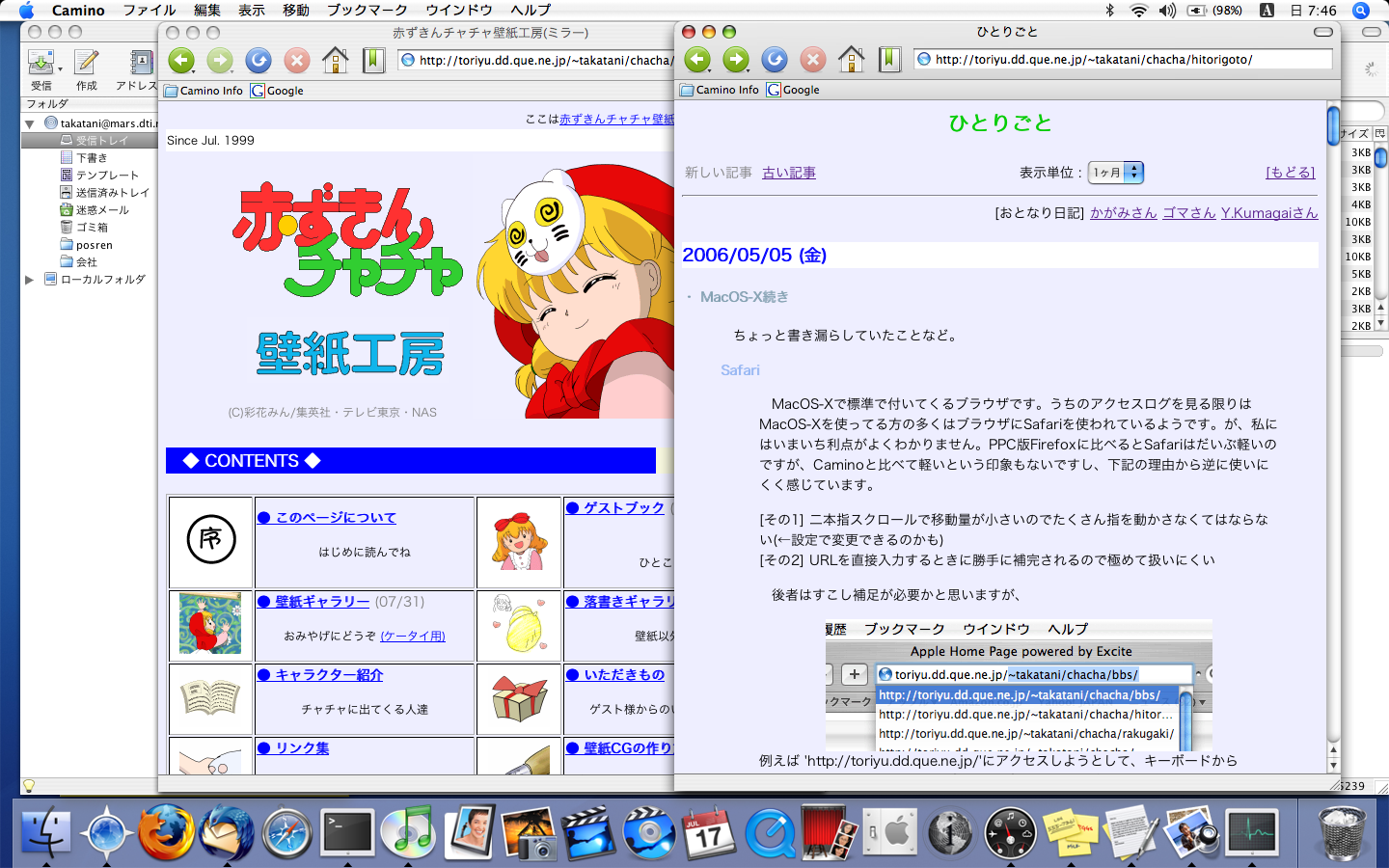Open Activity Monitor from the Dock
Image resolution: width=1389 pixels, height=868 pixels.
click(1252, 831)
